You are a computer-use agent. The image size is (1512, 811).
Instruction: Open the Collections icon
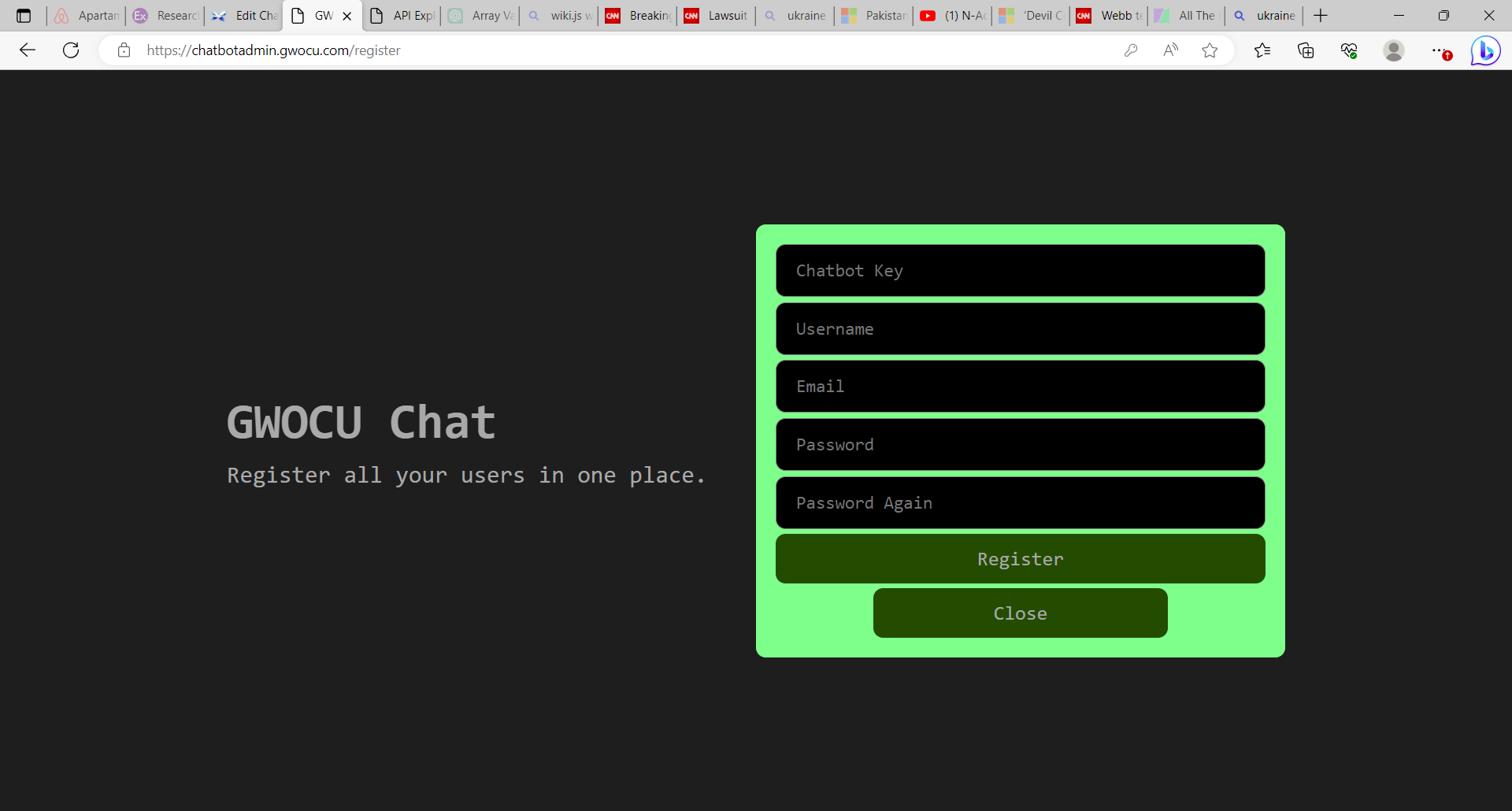click(x=1306, y=50)
